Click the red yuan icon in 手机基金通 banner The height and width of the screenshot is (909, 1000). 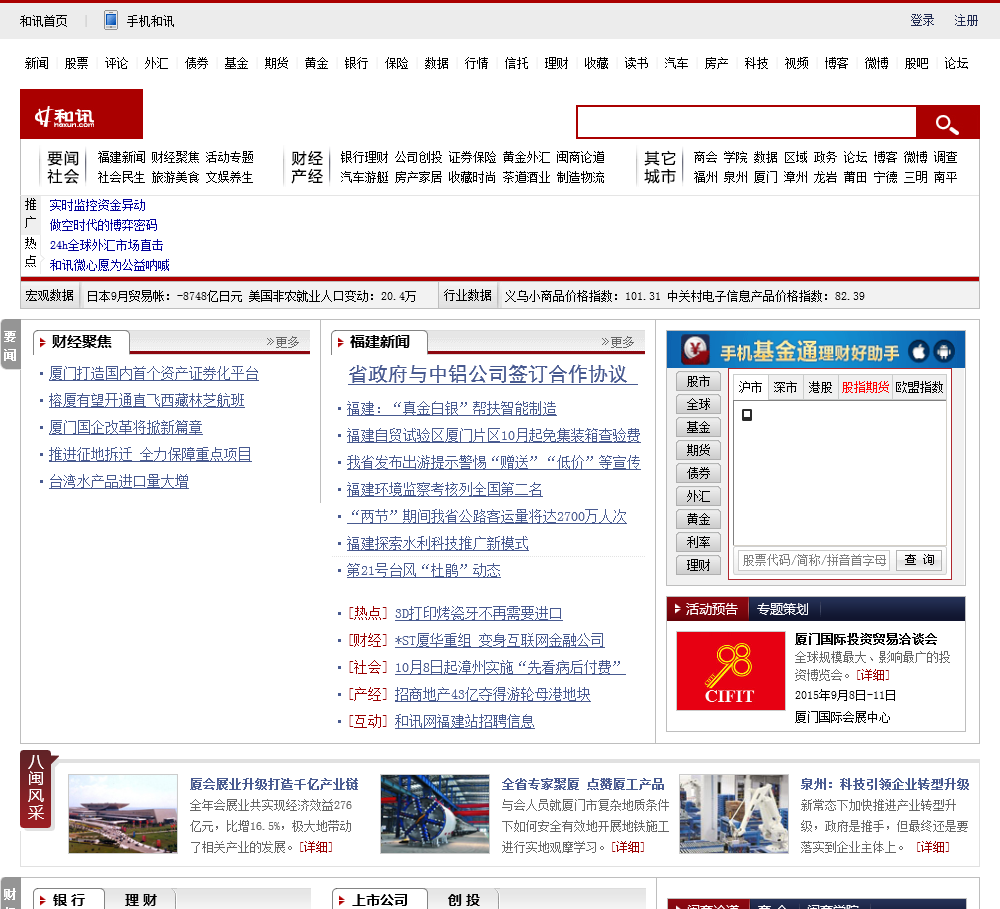695,350
